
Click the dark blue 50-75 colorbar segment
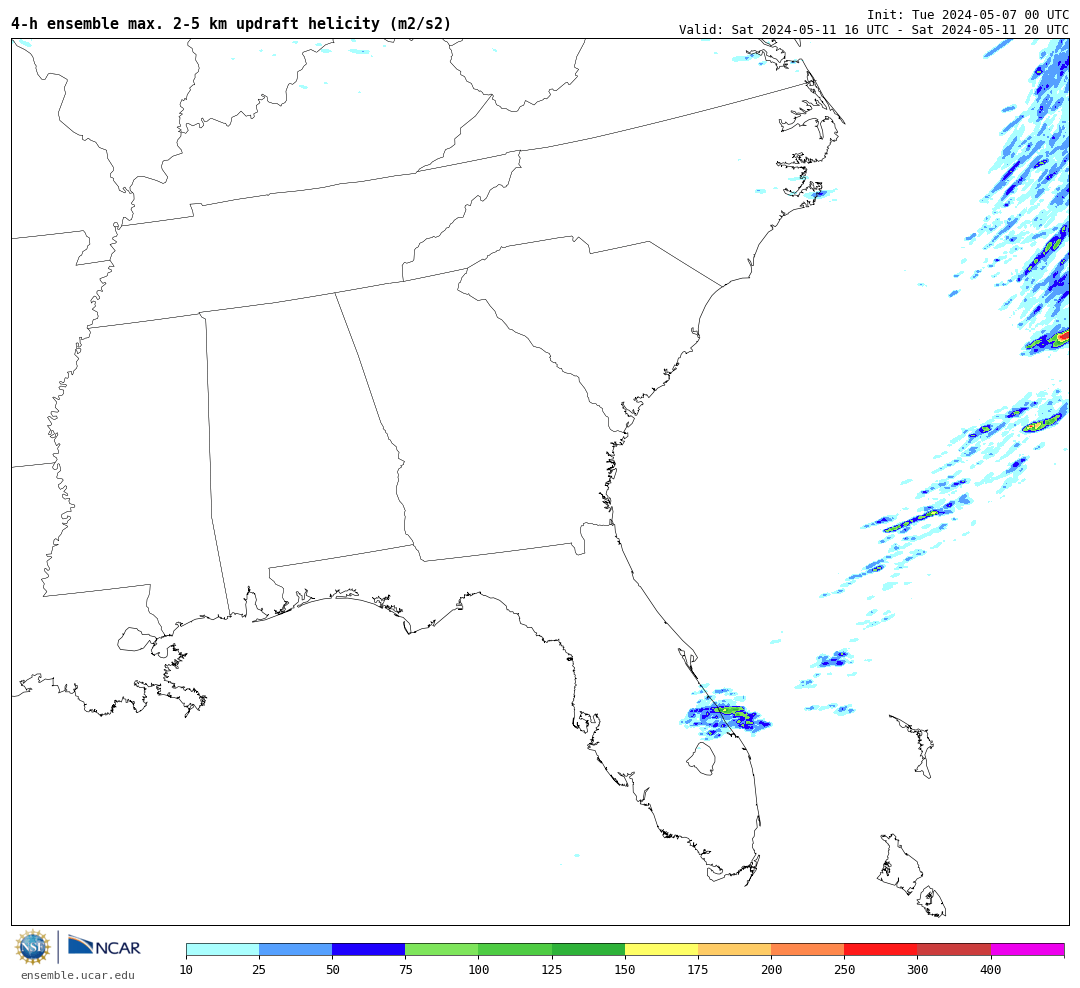point(368,949)
